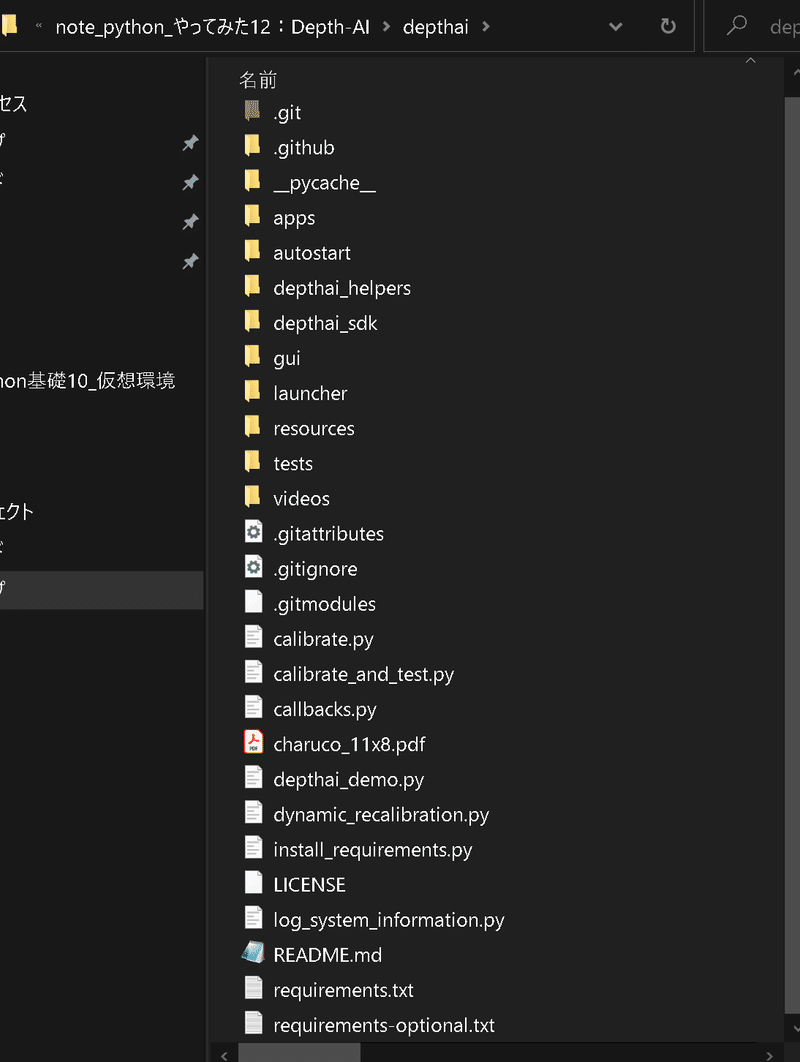Select the resources folder name
The image size is (800, 1062).
pos(314,429)
